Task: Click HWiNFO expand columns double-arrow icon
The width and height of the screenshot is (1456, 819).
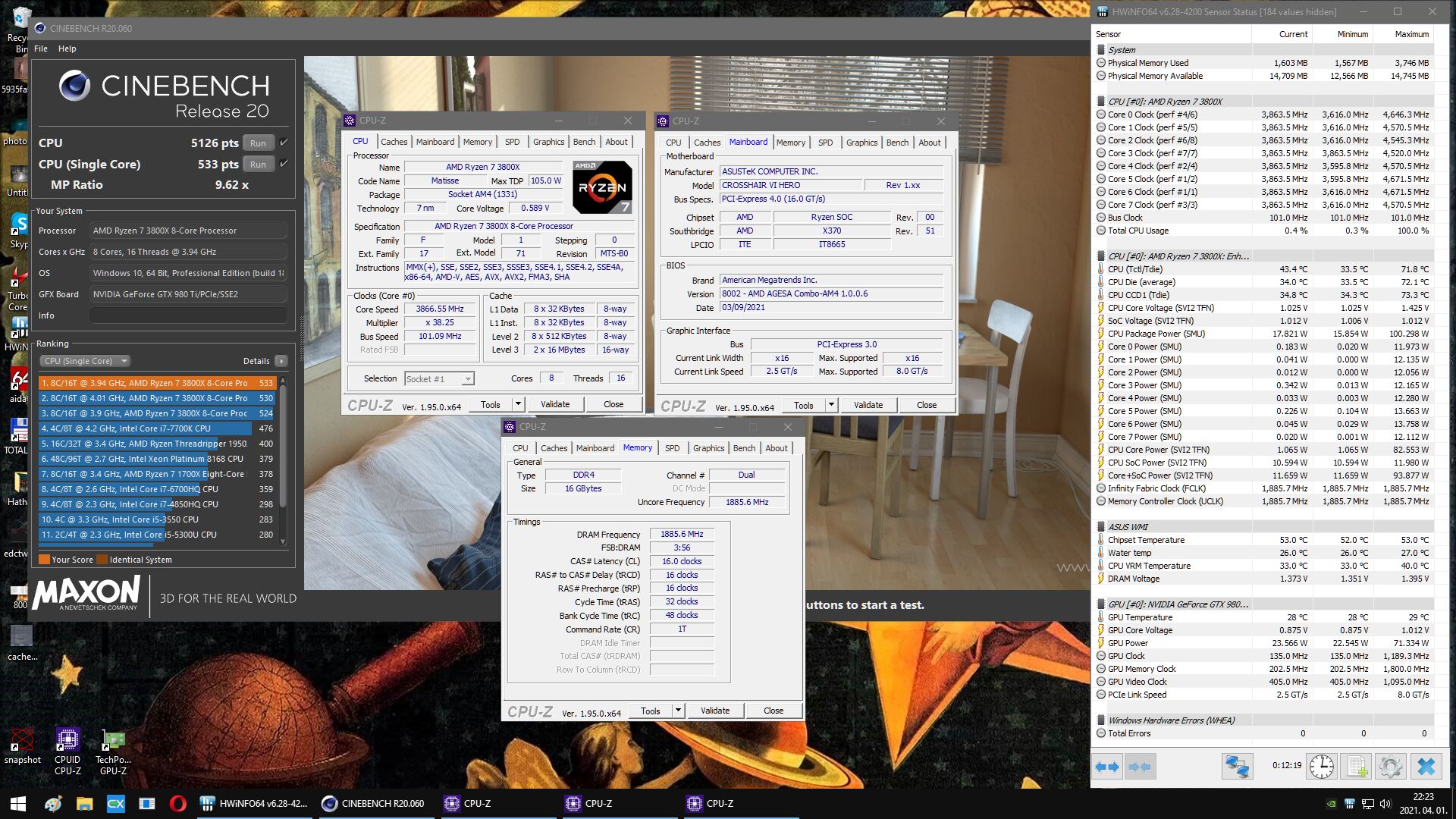Action: click(1107, 767)
